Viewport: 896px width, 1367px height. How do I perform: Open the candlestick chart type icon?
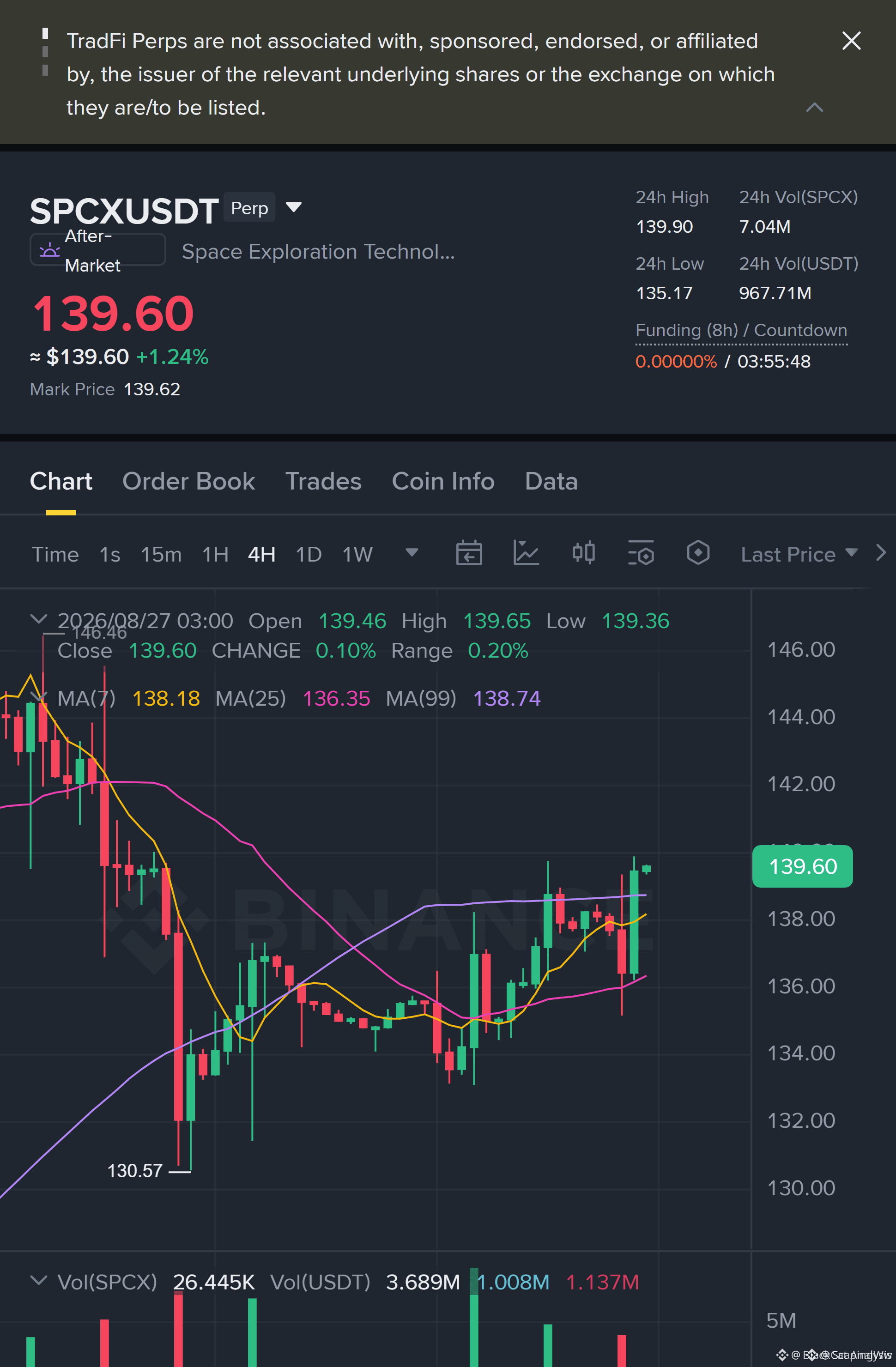click(x=583, y=553)
